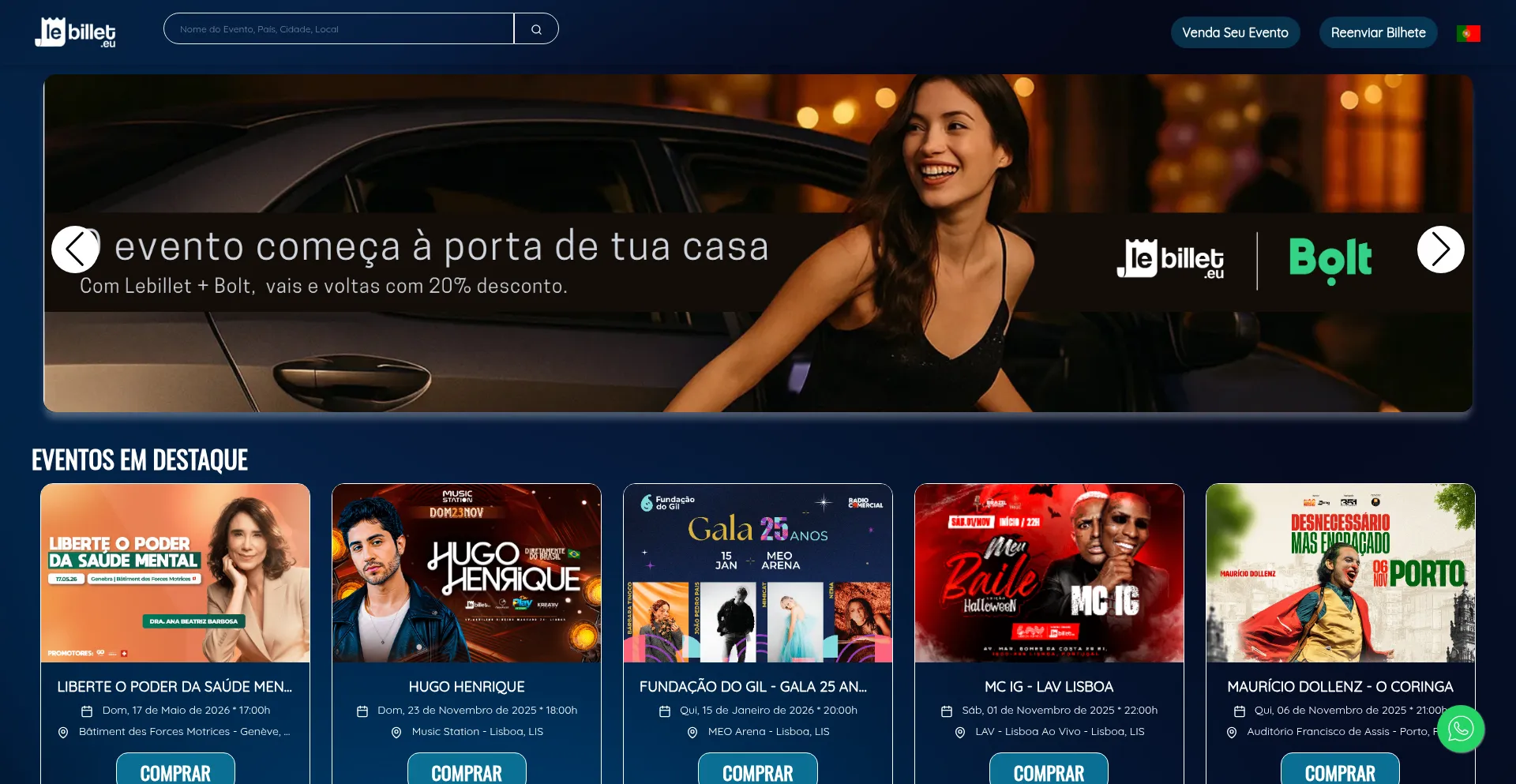Click the Portugal flag language selector
Image resolution: width=1516 pixels, height=784 pixels.
[x=1468, y=33]
